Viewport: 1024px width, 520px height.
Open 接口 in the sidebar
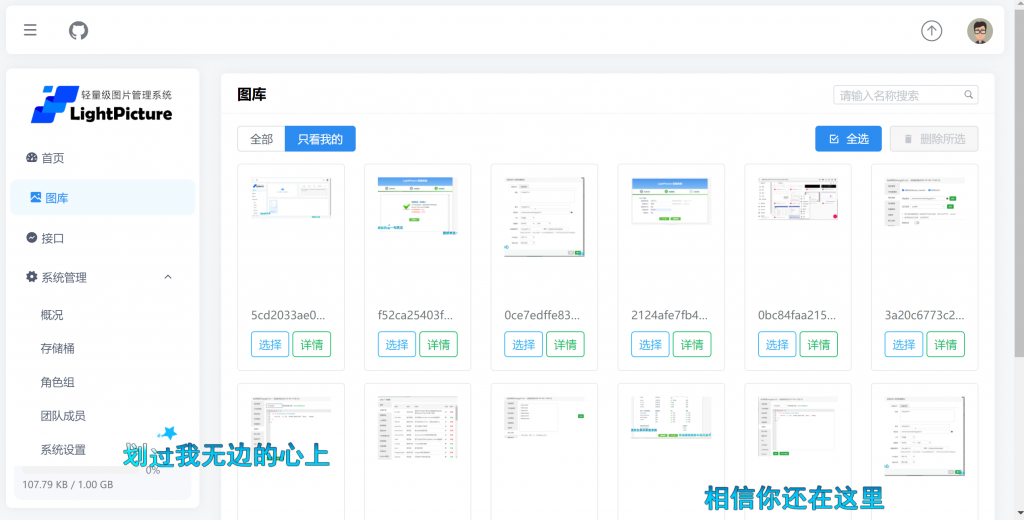(103, 238)
